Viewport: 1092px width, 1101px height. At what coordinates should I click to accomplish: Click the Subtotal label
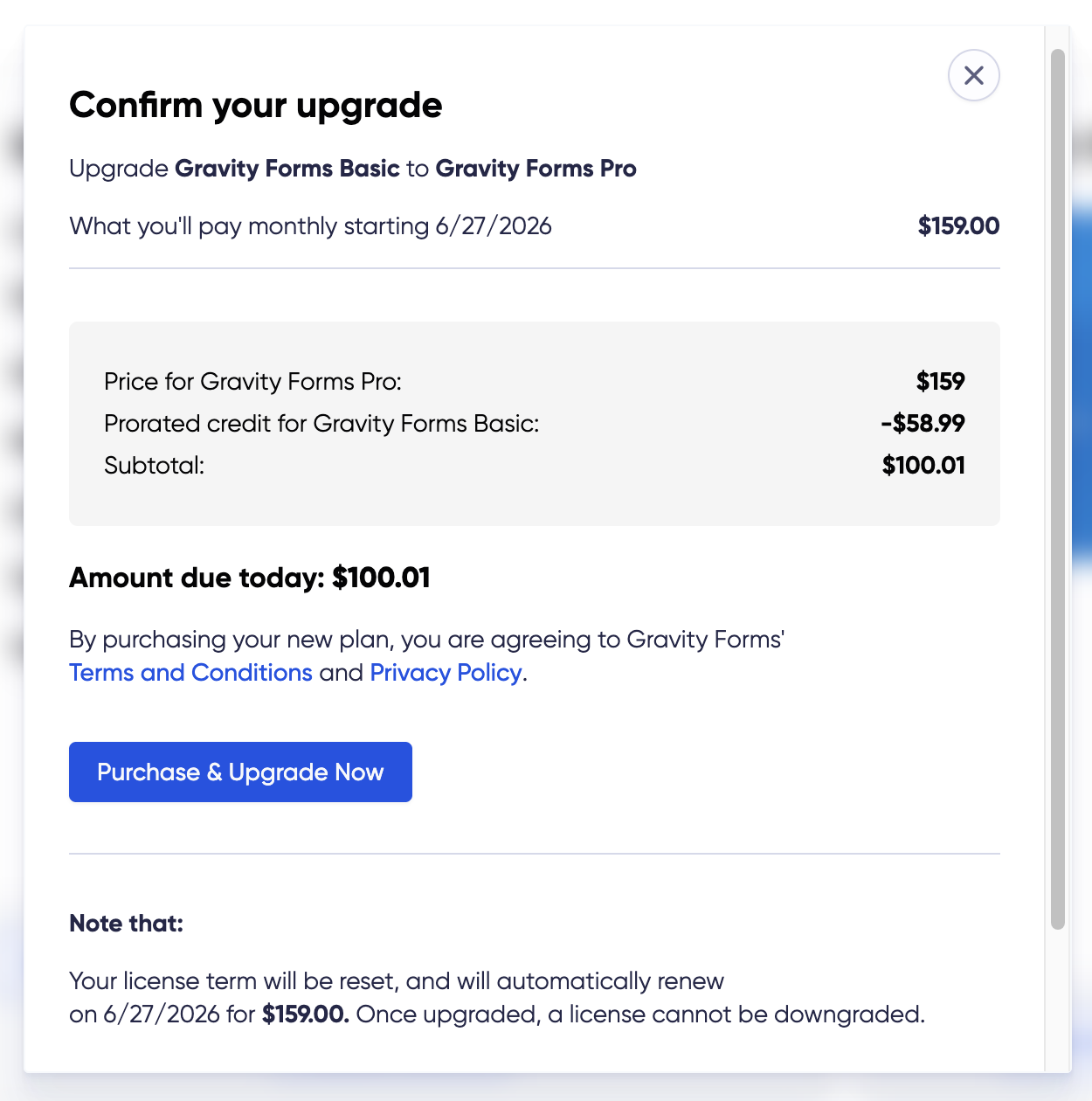[x=154, y=466]
